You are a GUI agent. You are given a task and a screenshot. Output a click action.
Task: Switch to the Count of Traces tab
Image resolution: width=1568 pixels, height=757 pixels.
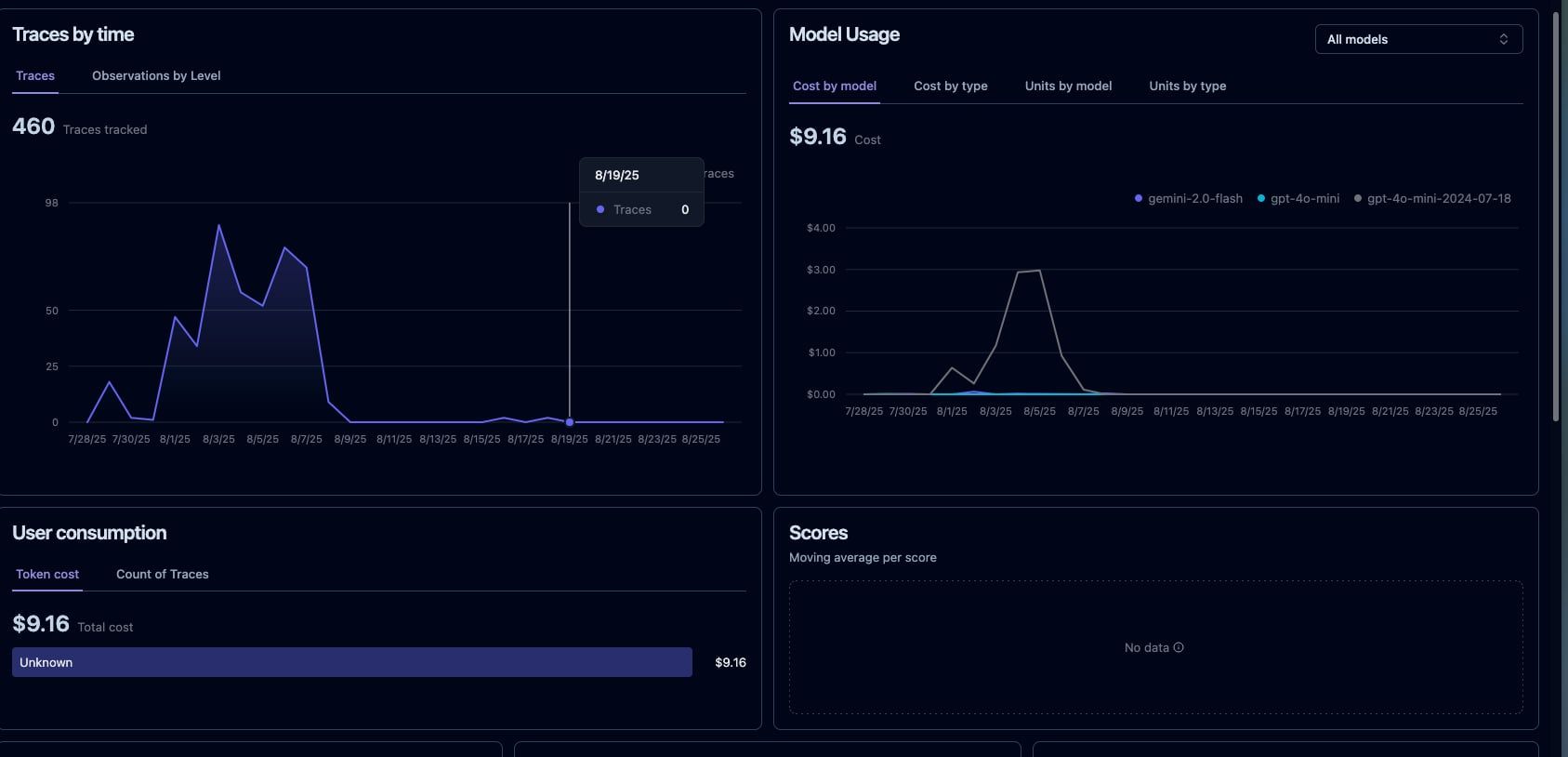[x=163, y=575]
